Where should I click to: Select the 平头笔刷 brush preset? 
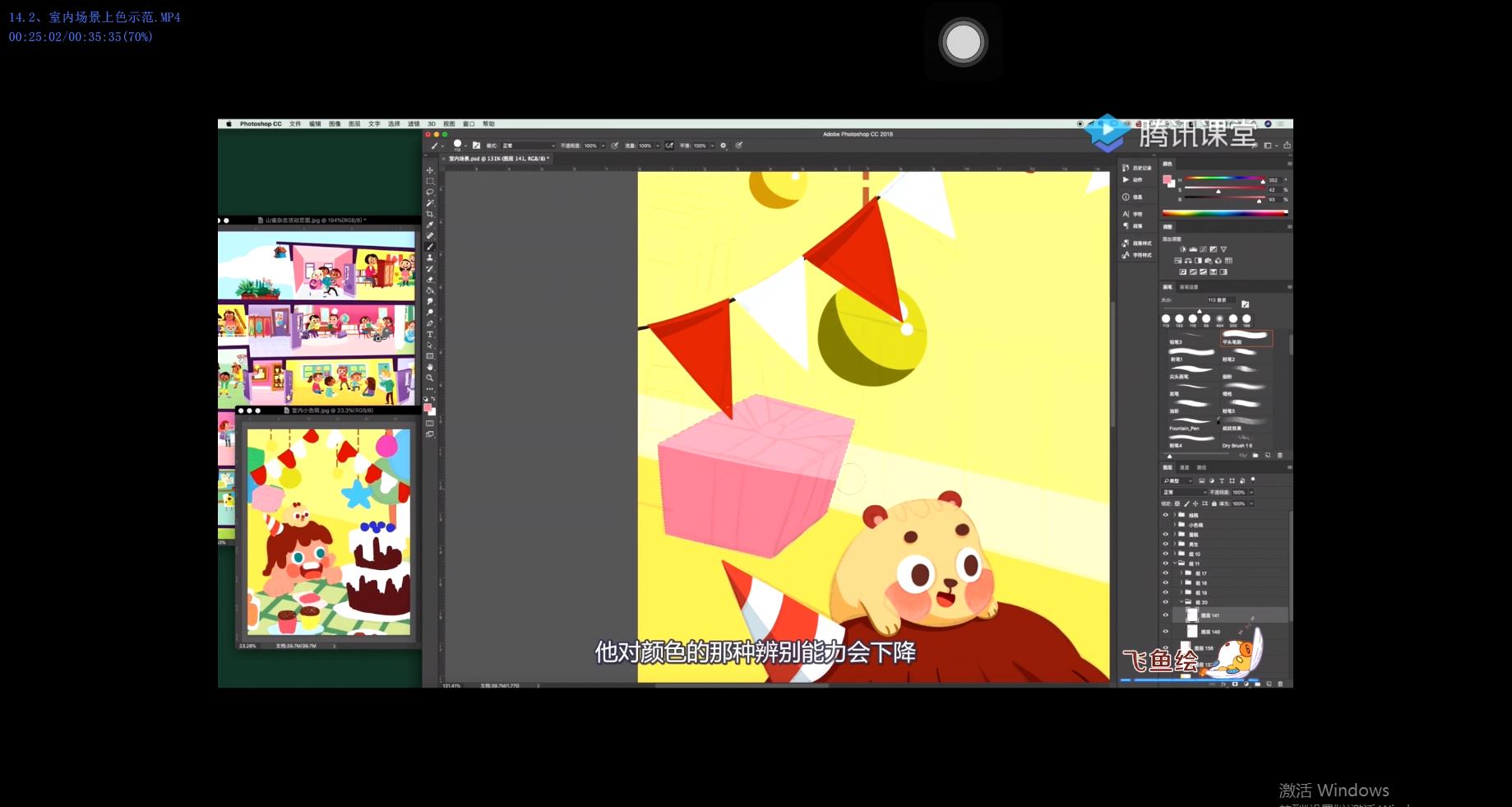click(x=1246, y=338)
